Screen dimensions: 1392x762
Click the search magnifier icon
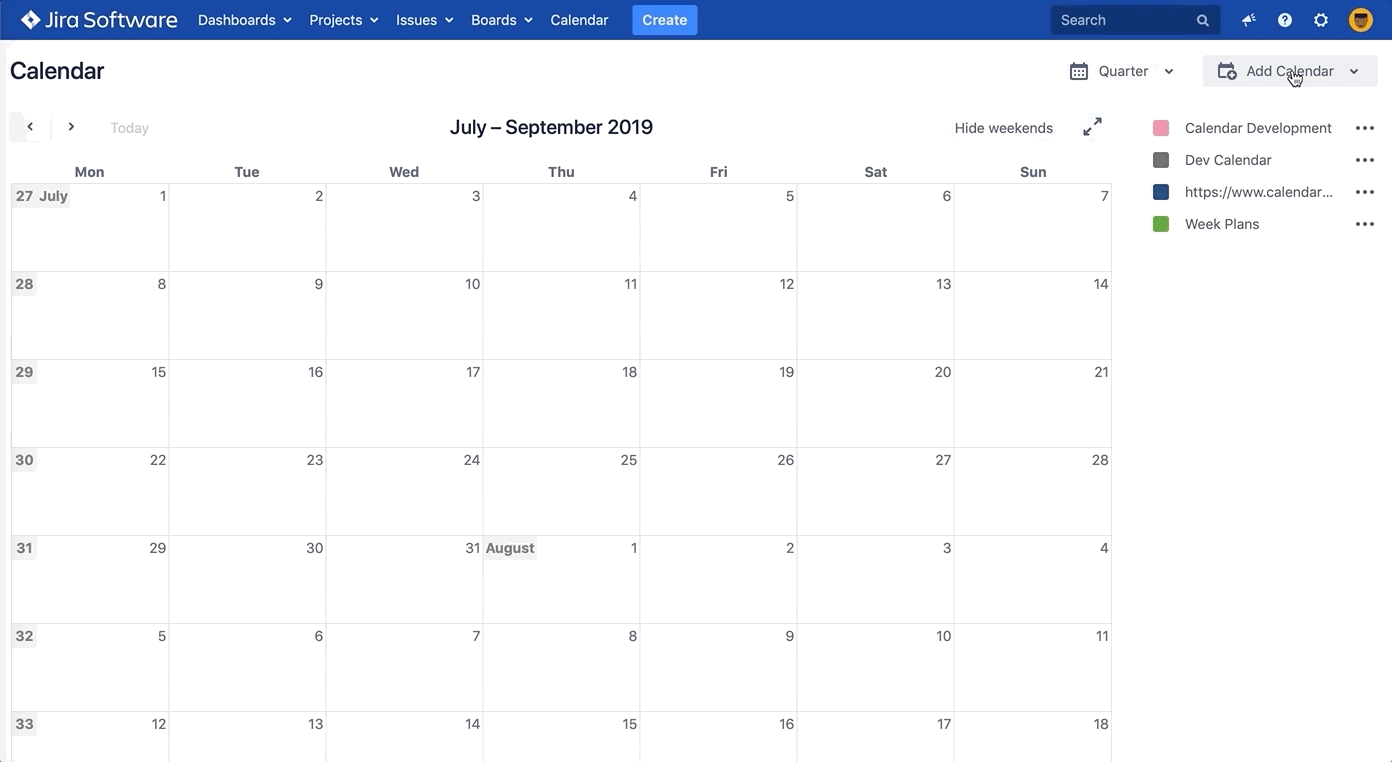pos(1201,19)
